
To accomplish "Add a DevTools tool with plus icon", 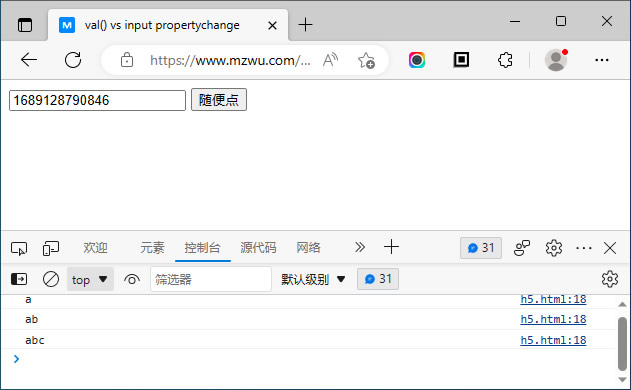I will pos(391,247).
